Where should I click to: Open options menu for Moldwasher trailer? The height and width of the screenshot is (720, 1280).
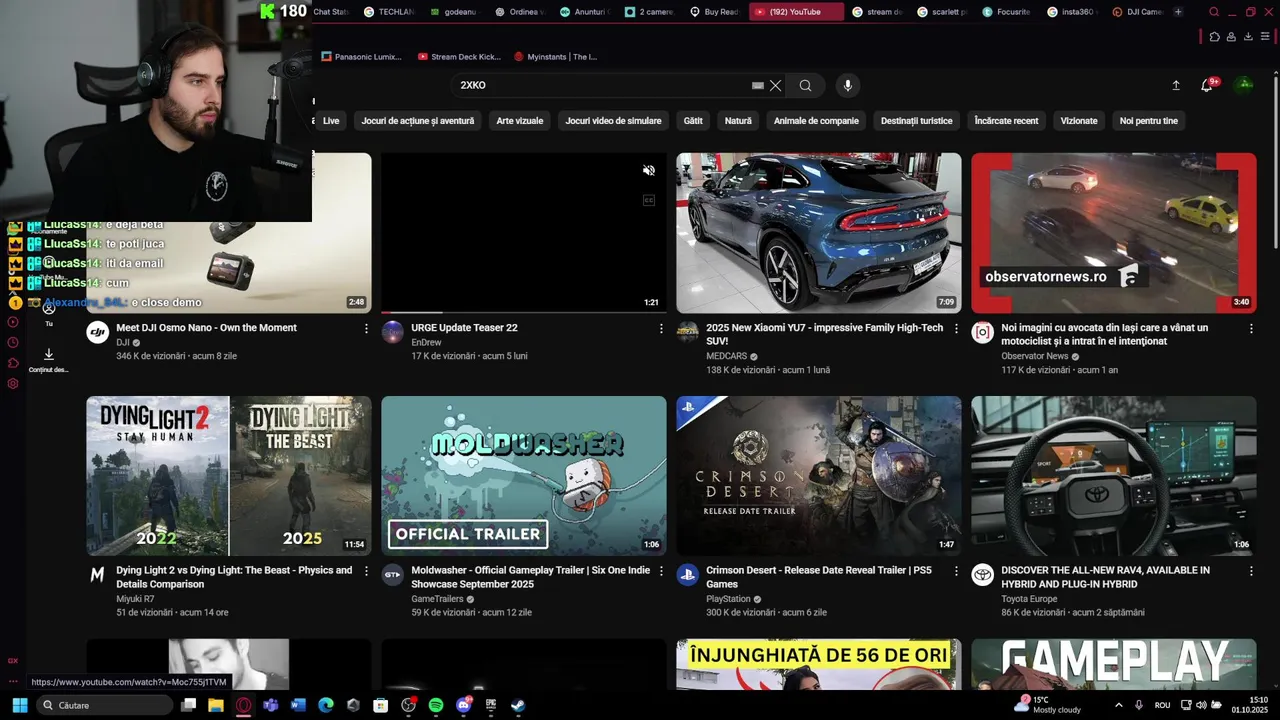pyautogui.click(x=661, y=571)
